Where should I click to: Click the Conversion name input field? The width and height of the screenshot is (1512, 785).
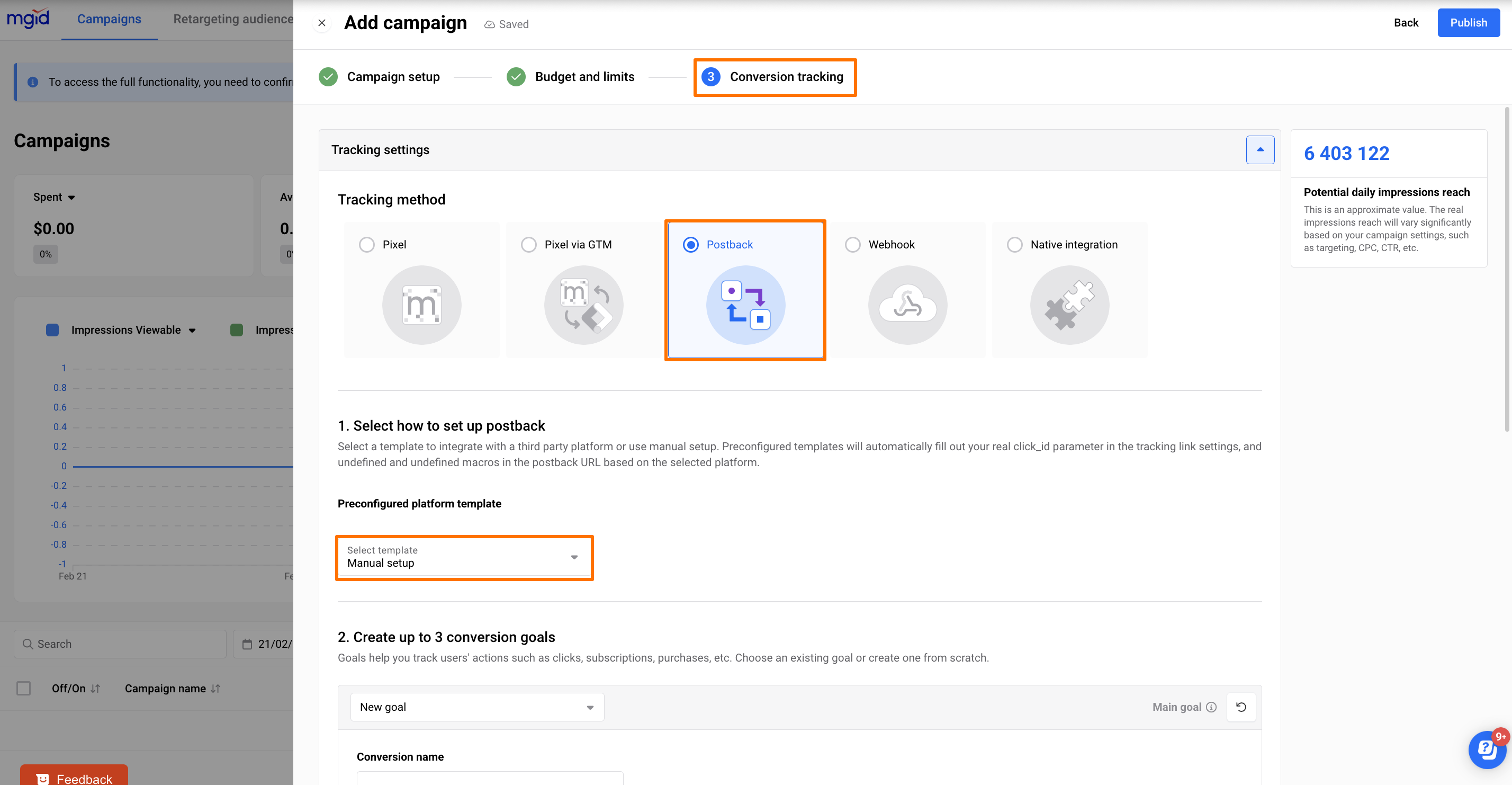(x=490, y=779)
